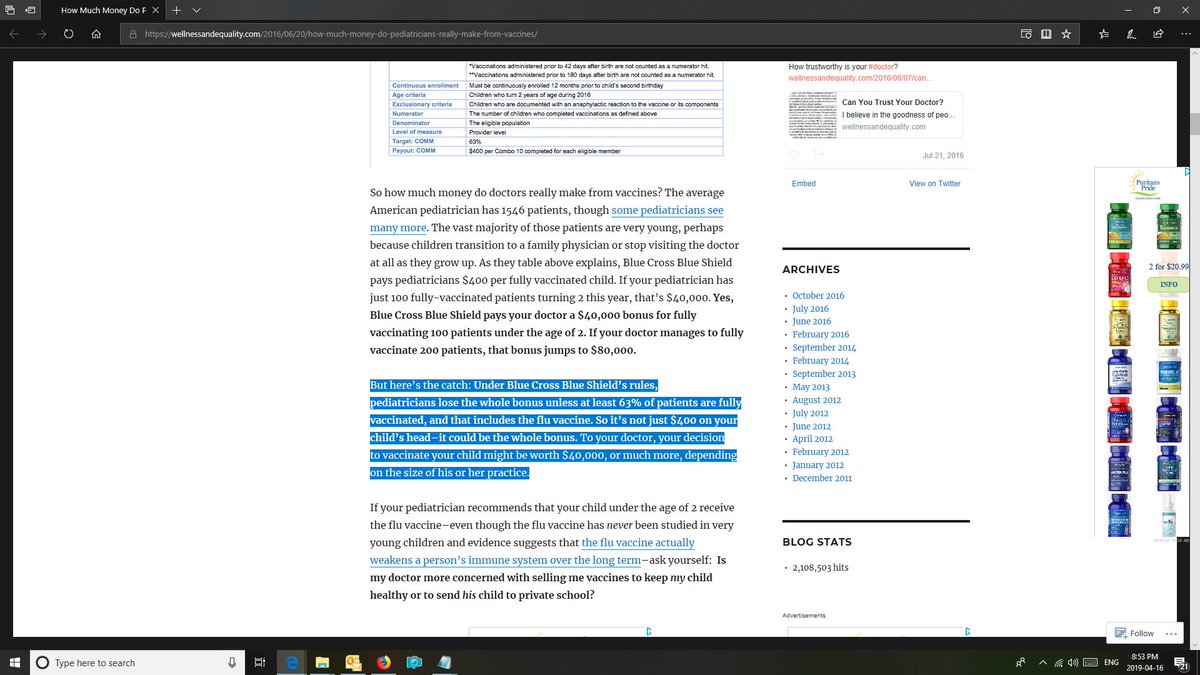Click the Puritan's Pride INFO button

[x=1168, y=284]
